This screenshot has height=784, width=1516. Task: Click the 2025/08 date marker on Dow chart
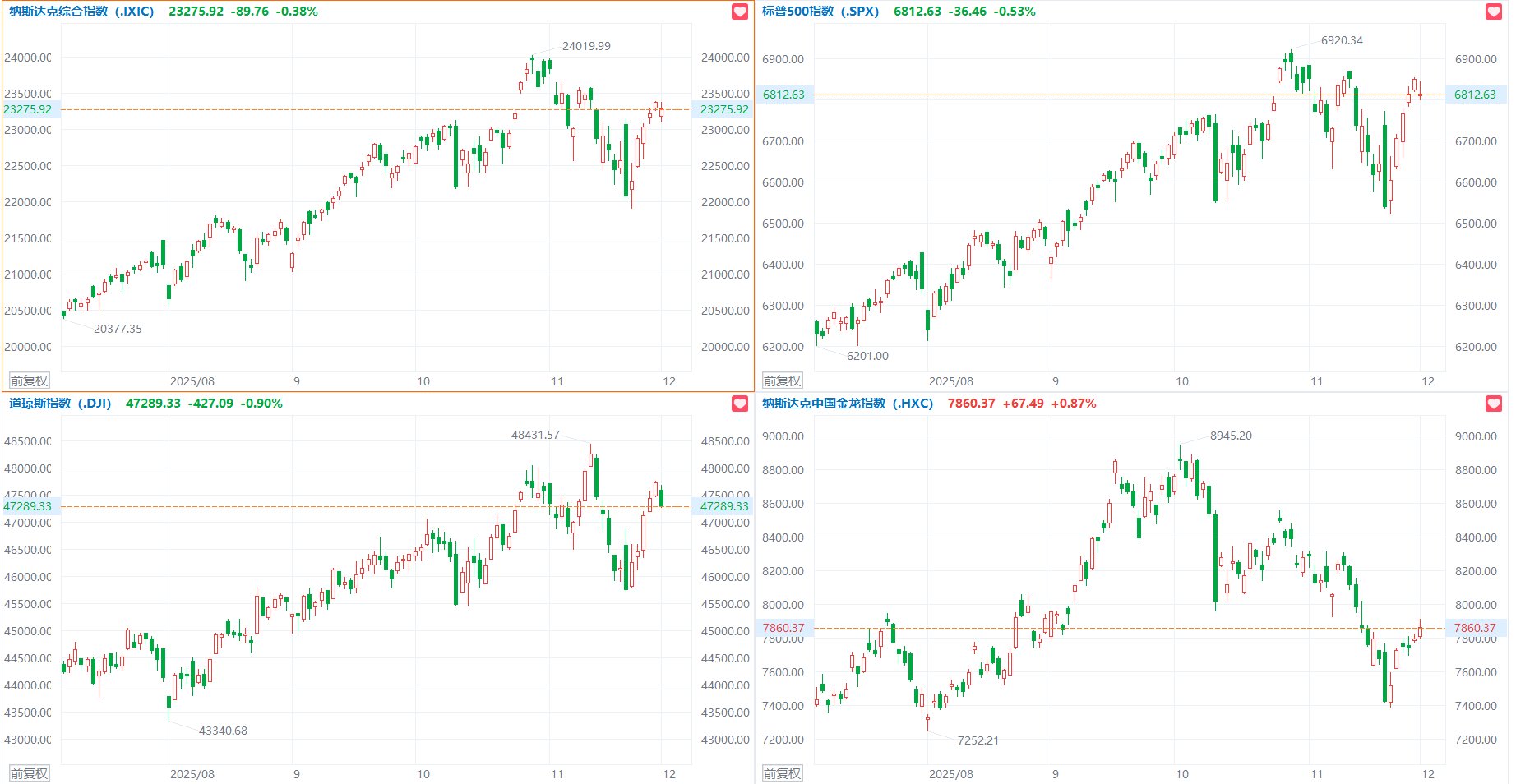pos(192,774)
